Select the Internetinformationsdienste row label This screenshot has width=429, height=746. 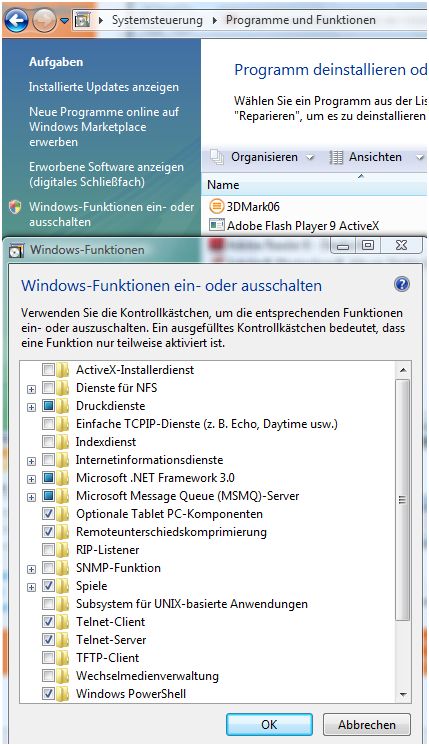(149, 460)
